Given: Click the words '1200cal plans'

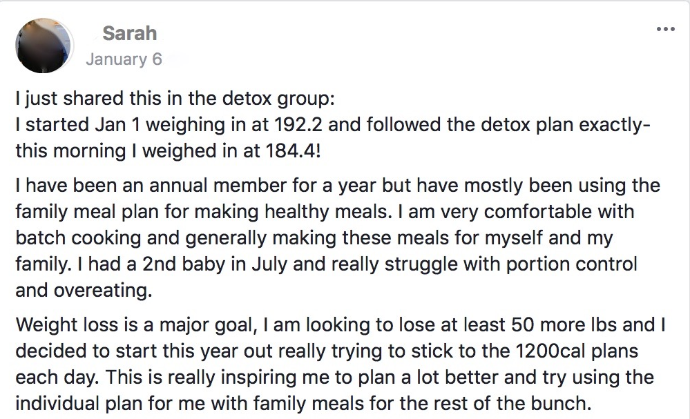Looking at the screenshot, I should 576,351.
